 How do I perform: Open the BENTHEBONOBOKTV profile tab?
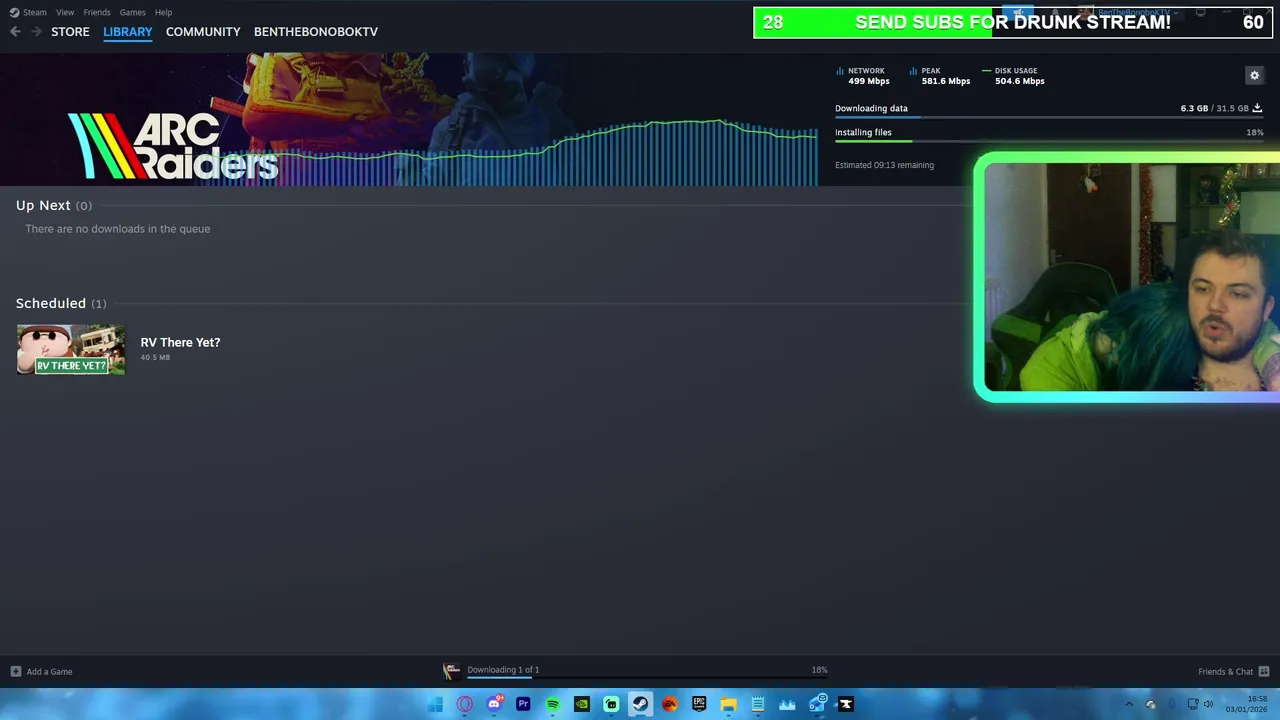click(x=316, y=32)
